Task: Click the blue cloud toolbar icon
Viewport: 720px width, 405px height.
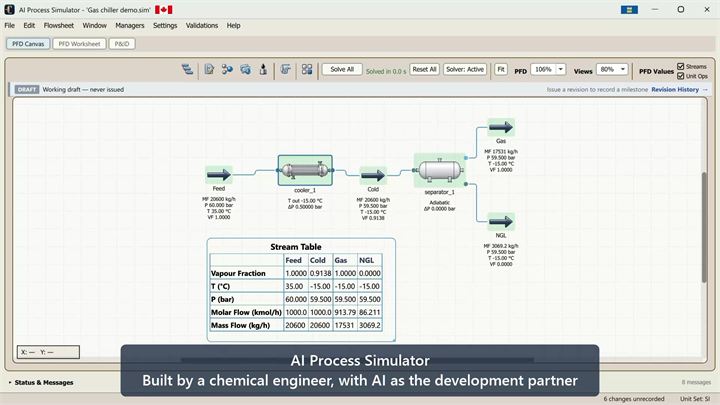Action: (245, 69)
